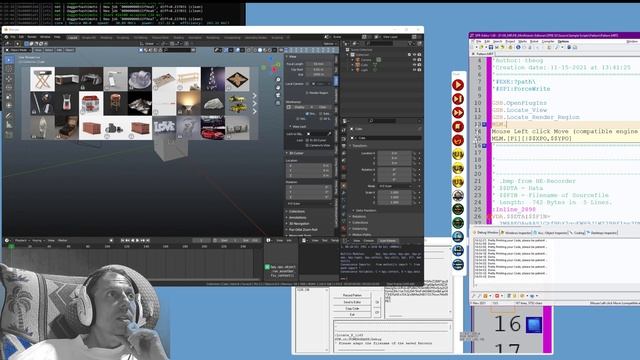
Task: Click the Off button in recorder window
Action: [377, 312]
